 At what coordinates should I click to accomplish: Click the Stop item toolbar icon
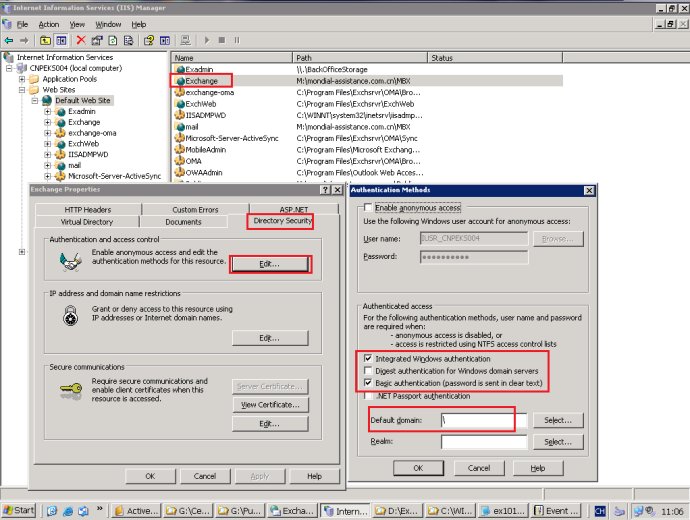(222, 40)
